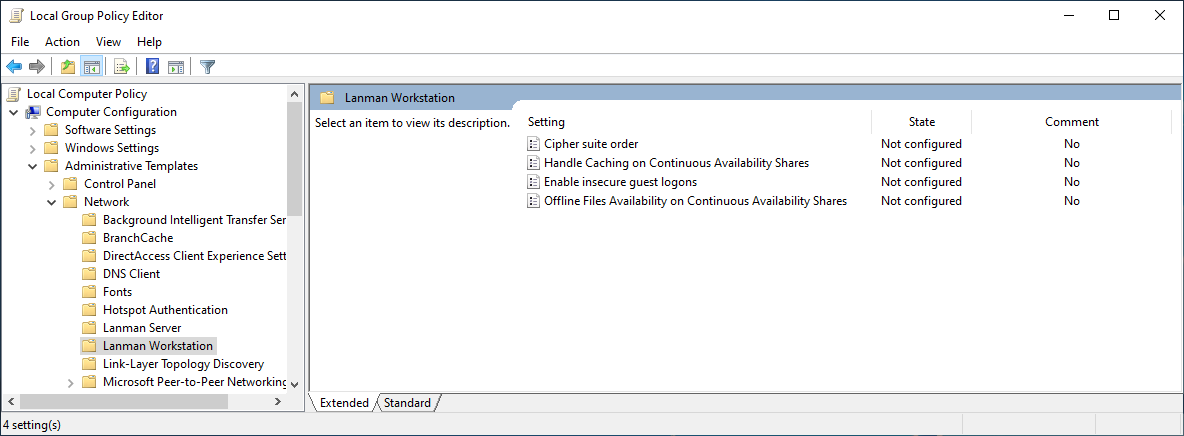The image size is (1184, 436).
Task: Toggle the Show/Hide Action Pane icon
Action: 176,67
